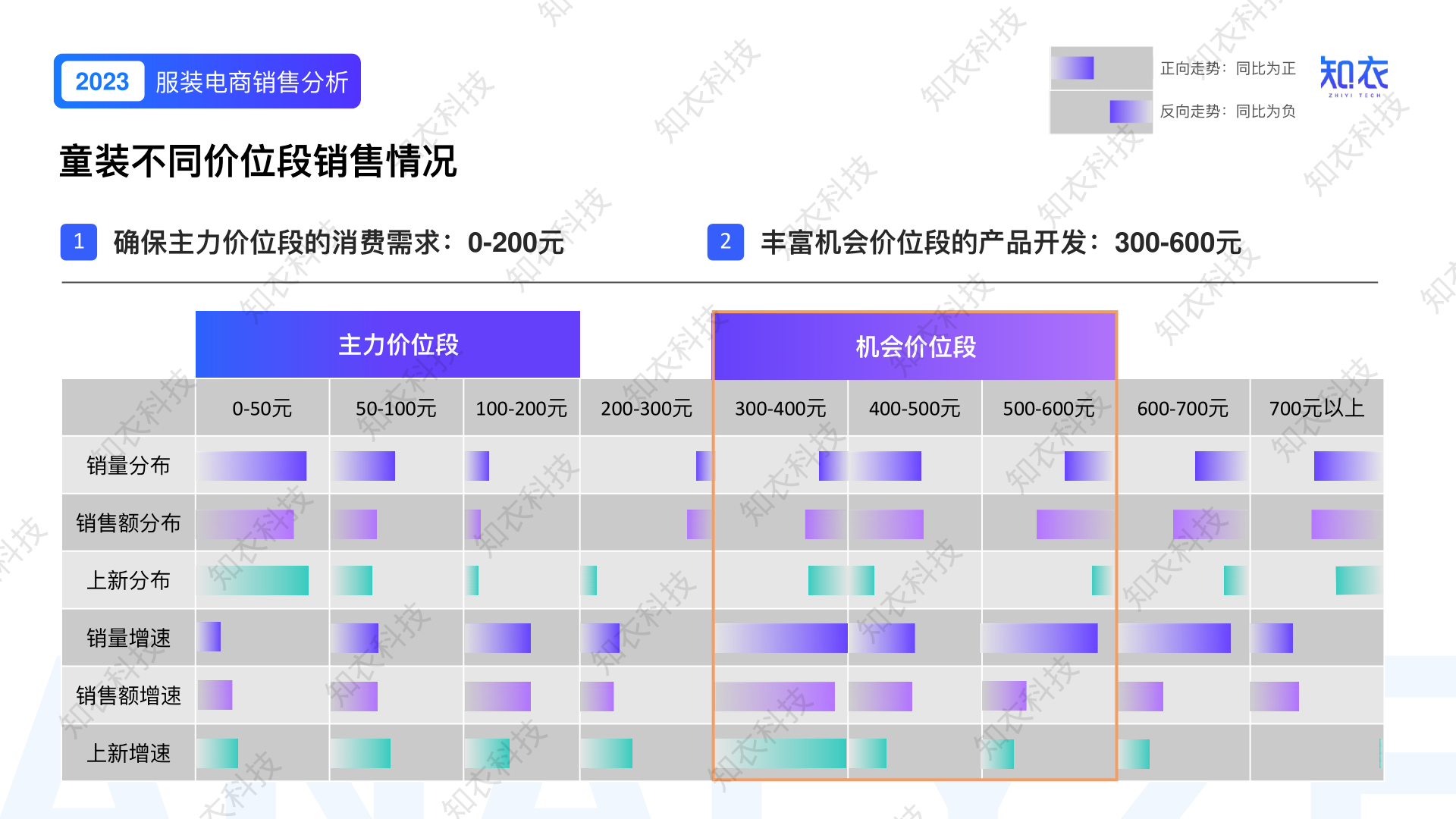
Task: Click the 反向走势 legend swatch
Action: [x=1131, y=111]
